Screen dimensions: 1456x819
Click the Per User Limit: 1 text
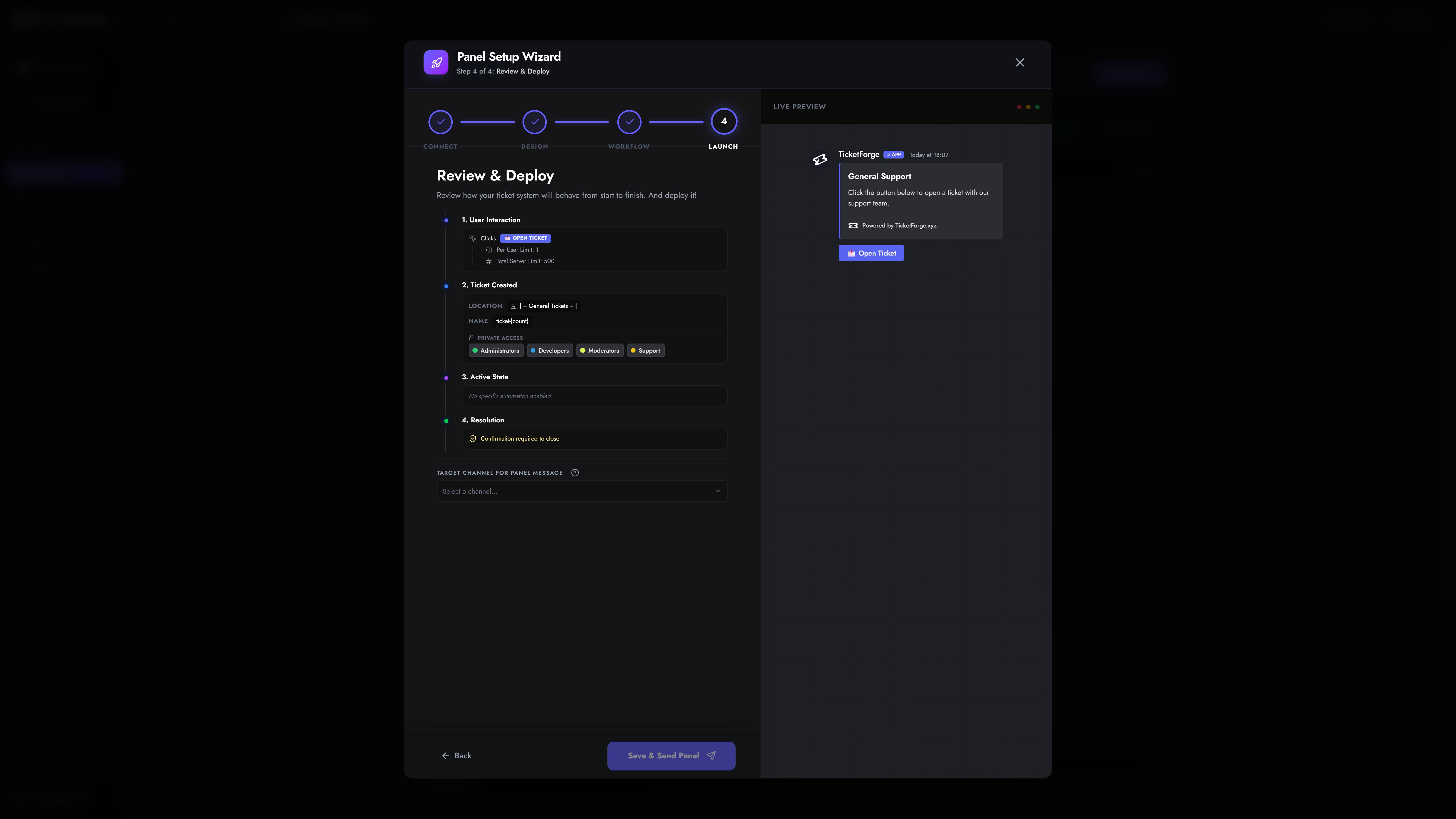click(x=517, y=250)
